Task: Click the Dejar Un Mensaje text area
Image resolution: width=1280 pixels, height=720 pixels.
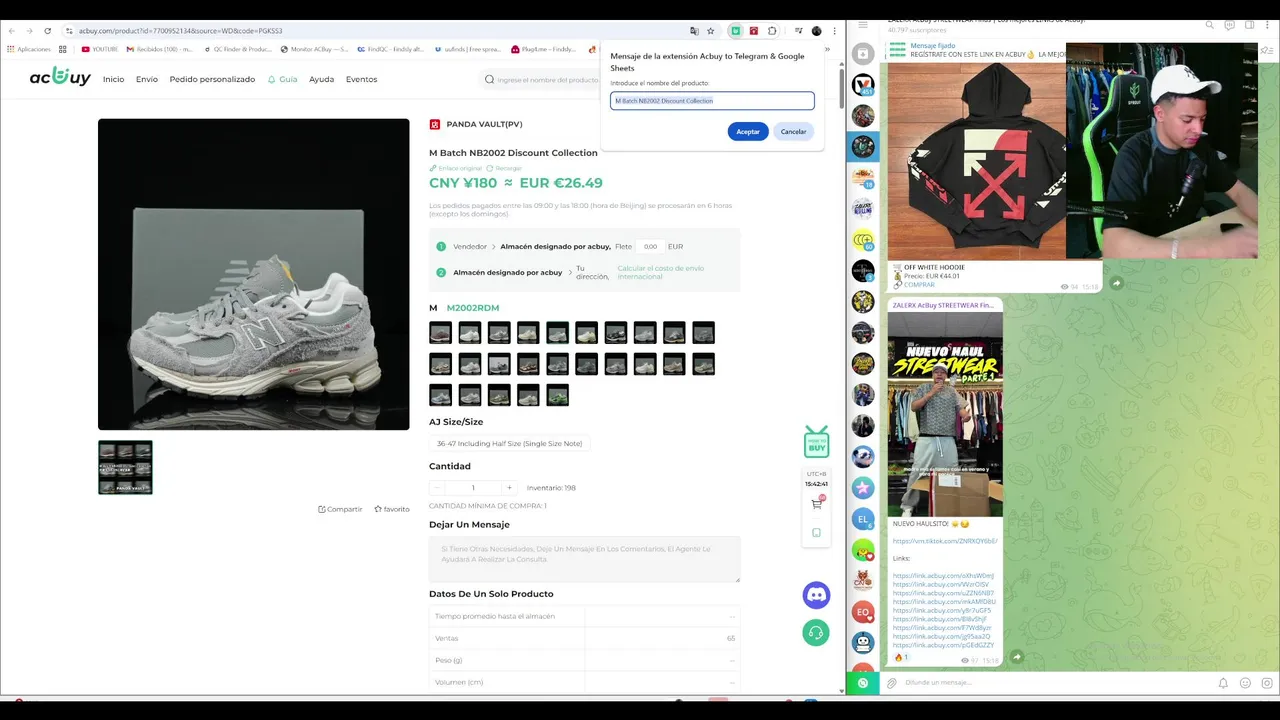Action: point(585,559)
